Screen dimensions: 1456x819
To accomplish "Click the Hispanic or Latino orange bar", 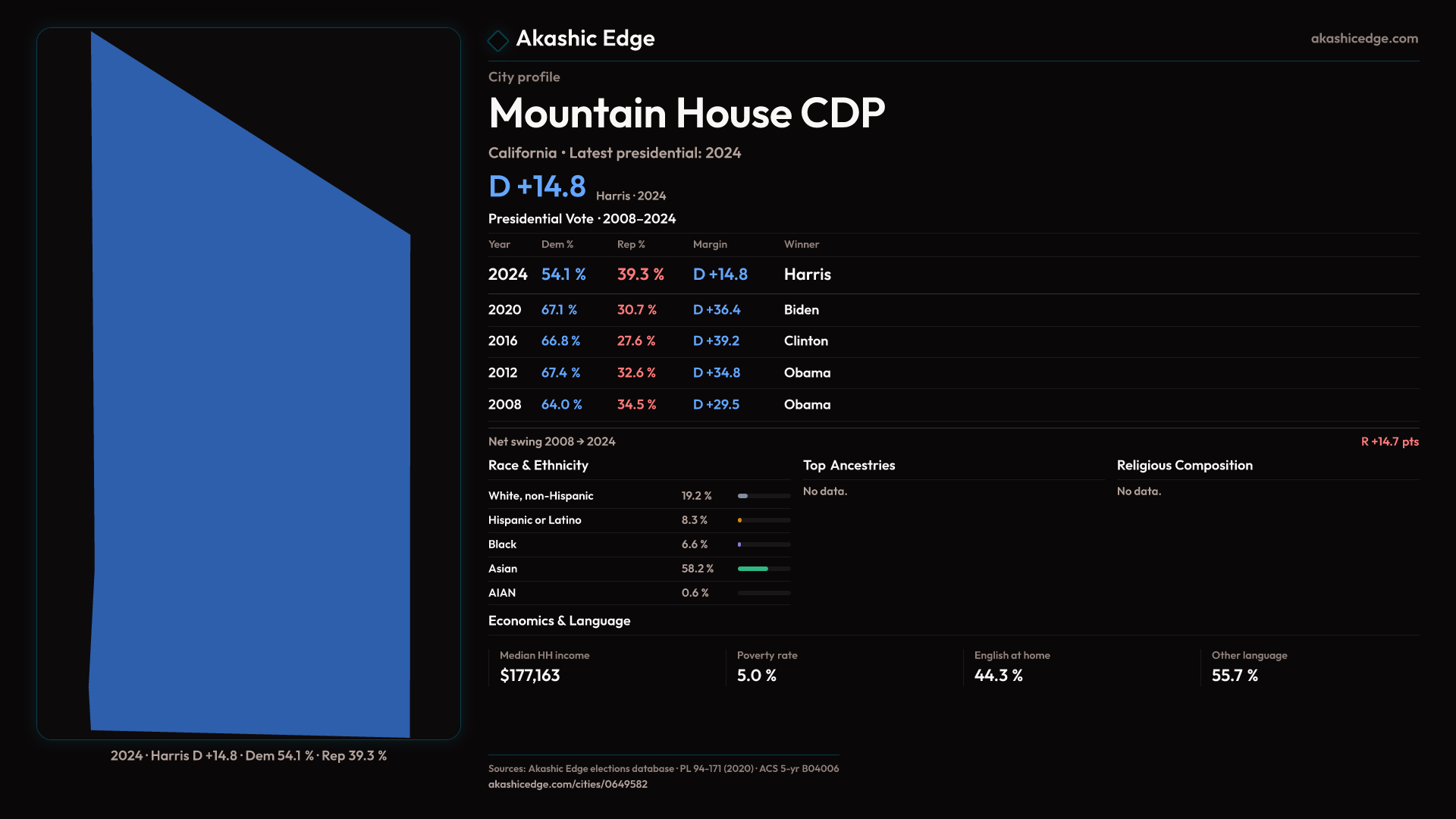I will 740,520.
